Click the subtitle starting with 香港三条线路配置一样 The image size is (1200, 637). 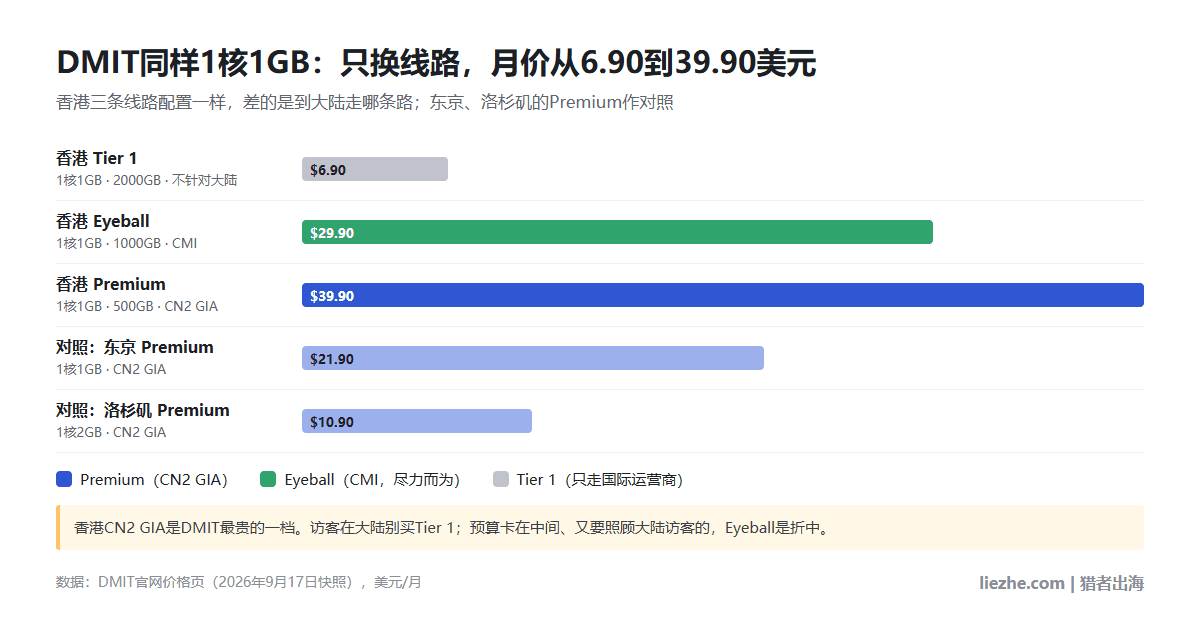tap(365, 102)
